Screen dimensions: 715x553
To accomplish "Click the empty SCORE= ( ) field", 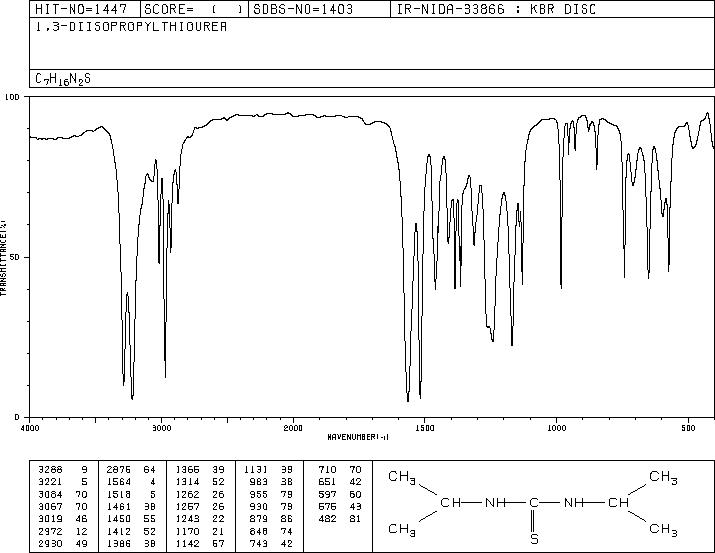I will pos(194,9).
